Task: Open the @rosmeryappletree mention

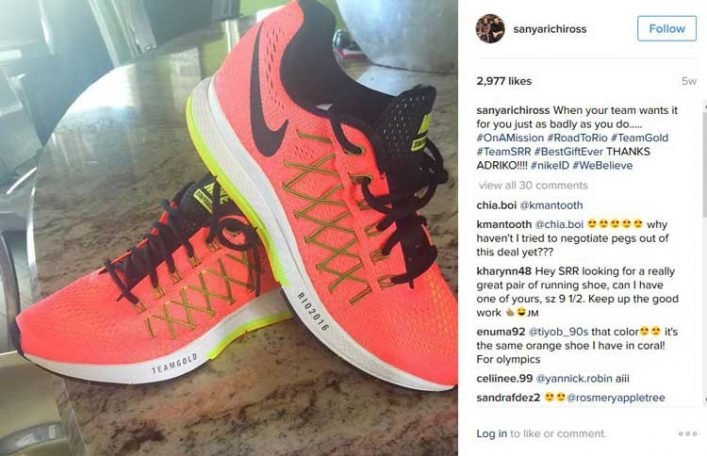Action: point(615,397)
